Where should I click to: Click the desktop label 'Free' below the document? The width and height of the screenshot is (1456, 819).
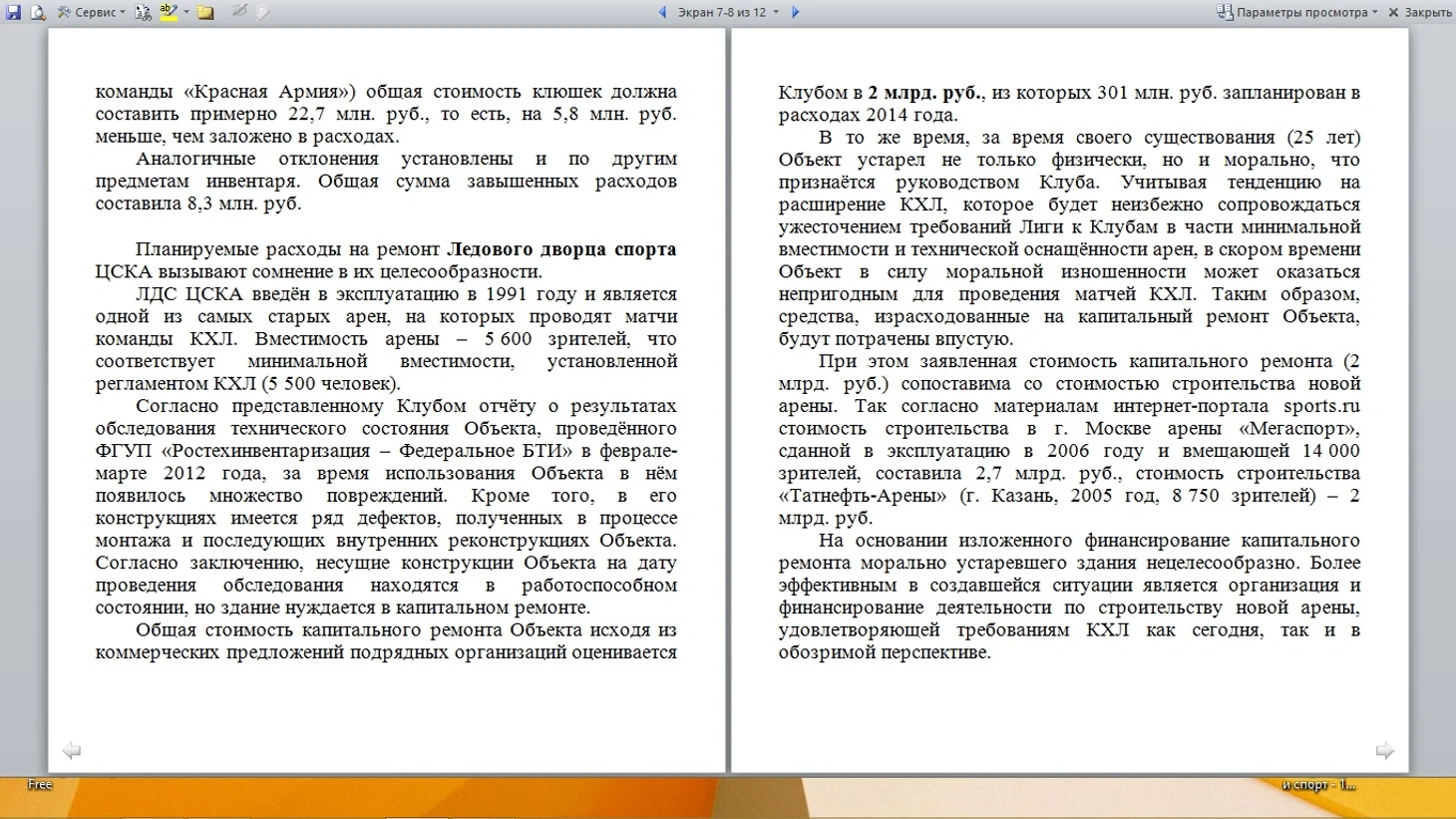coord(40,785)
